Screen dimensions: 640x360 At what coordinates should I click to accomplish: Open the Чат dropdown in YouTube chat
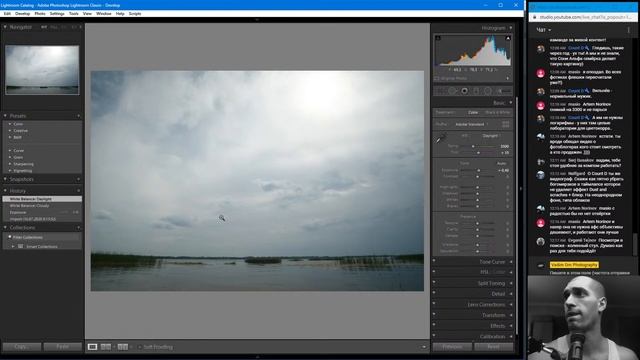click(x=543, y=30)
